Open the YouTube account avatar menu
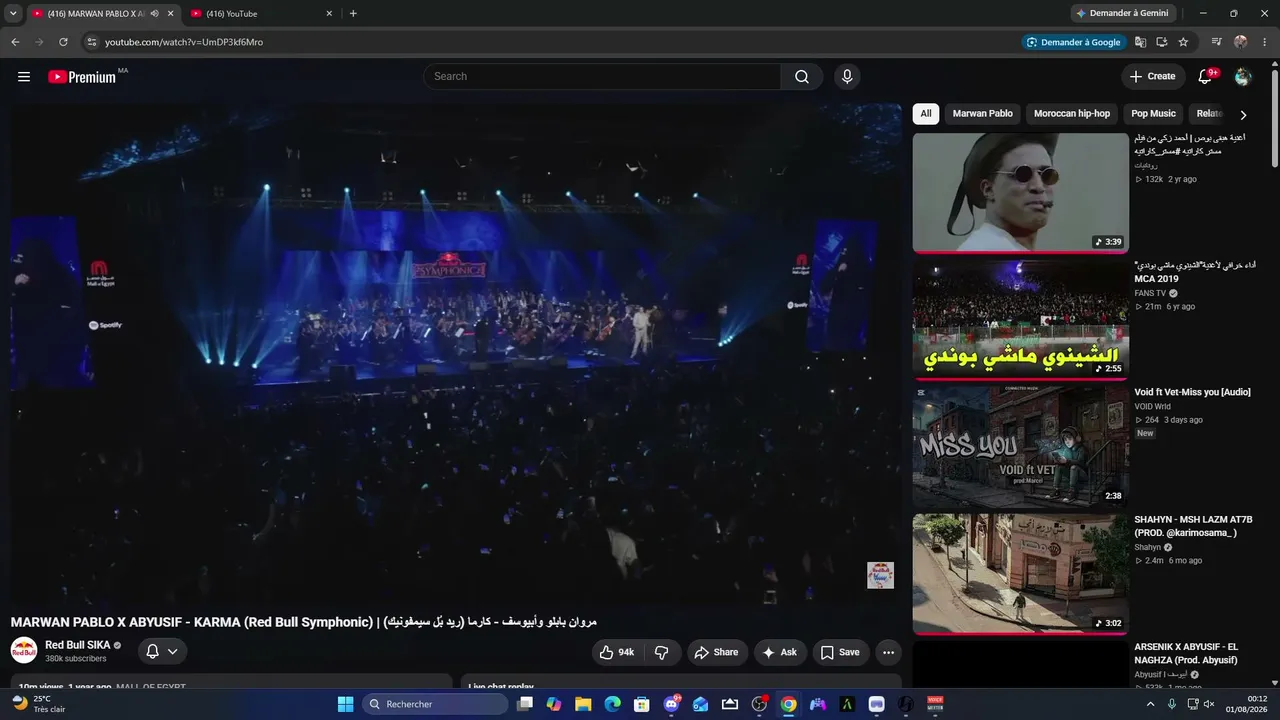The width and height of the screenshot is (1280, 720). [1243, 77]
